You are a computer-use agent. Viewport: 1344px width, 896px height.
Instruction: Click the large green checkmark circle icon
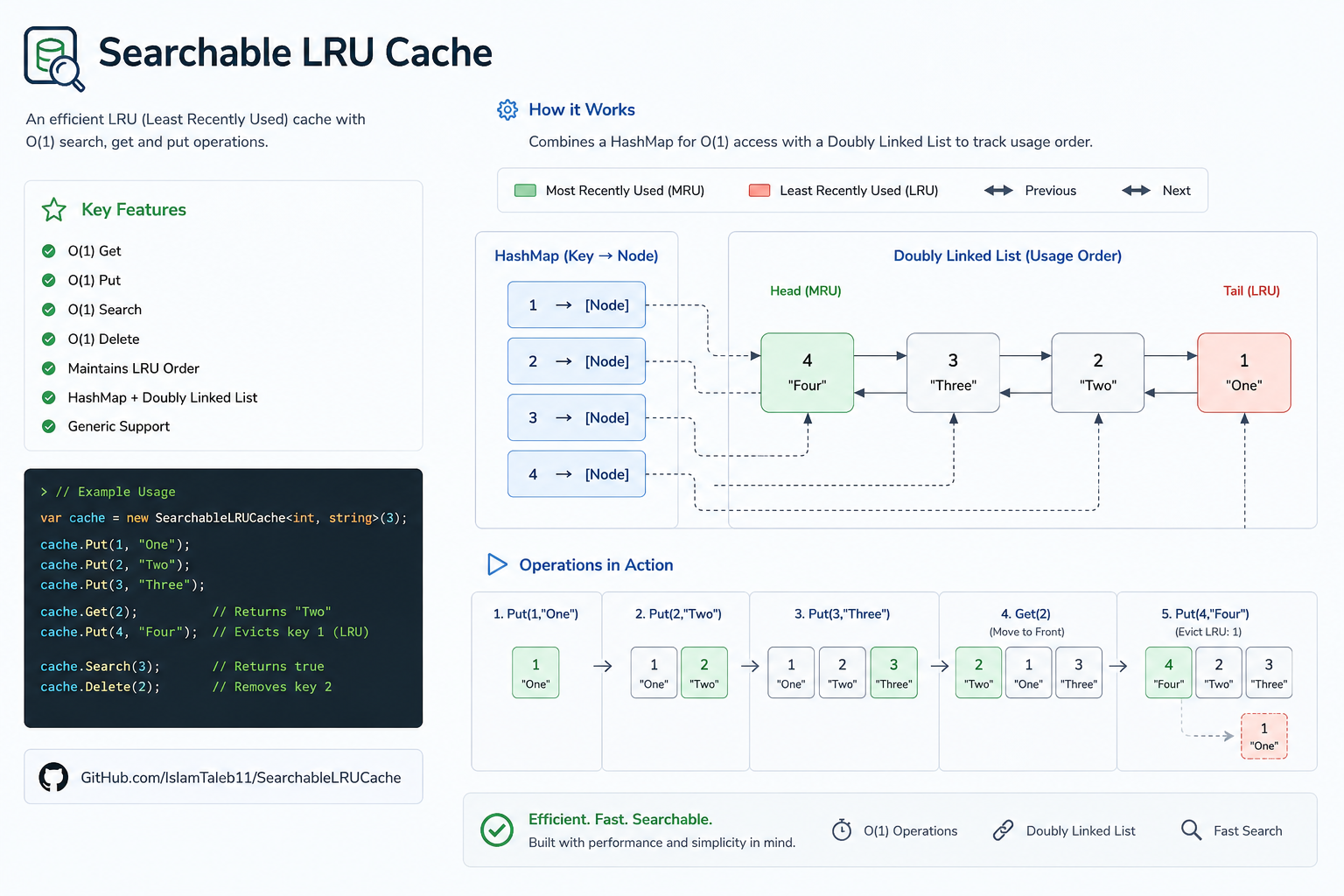tap(497, 829)
